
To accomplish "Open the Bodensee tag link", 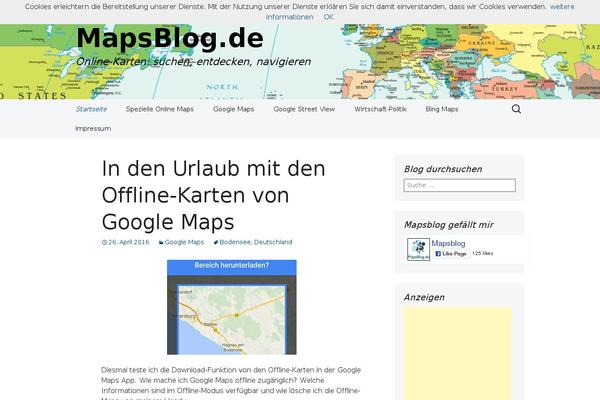I will click(x=235, y=242).
